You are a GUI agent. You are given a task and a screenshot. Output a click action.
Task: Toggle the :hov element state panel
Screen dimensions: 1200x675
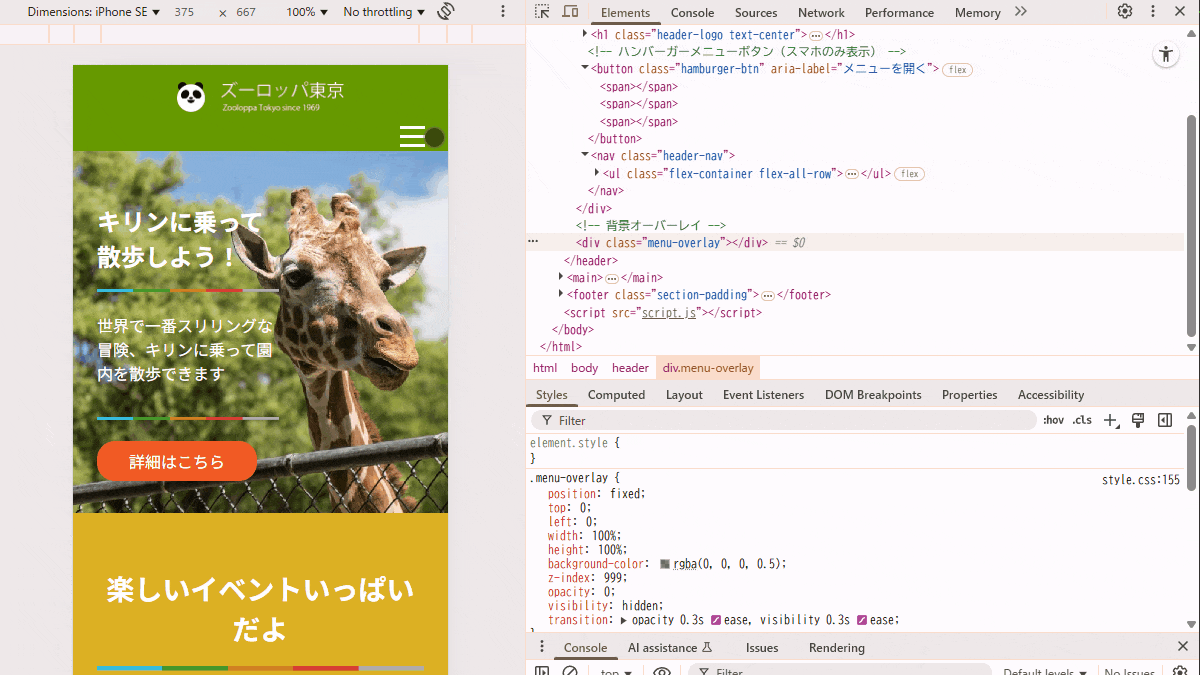pyautogui.click(x=1053, y=421)
